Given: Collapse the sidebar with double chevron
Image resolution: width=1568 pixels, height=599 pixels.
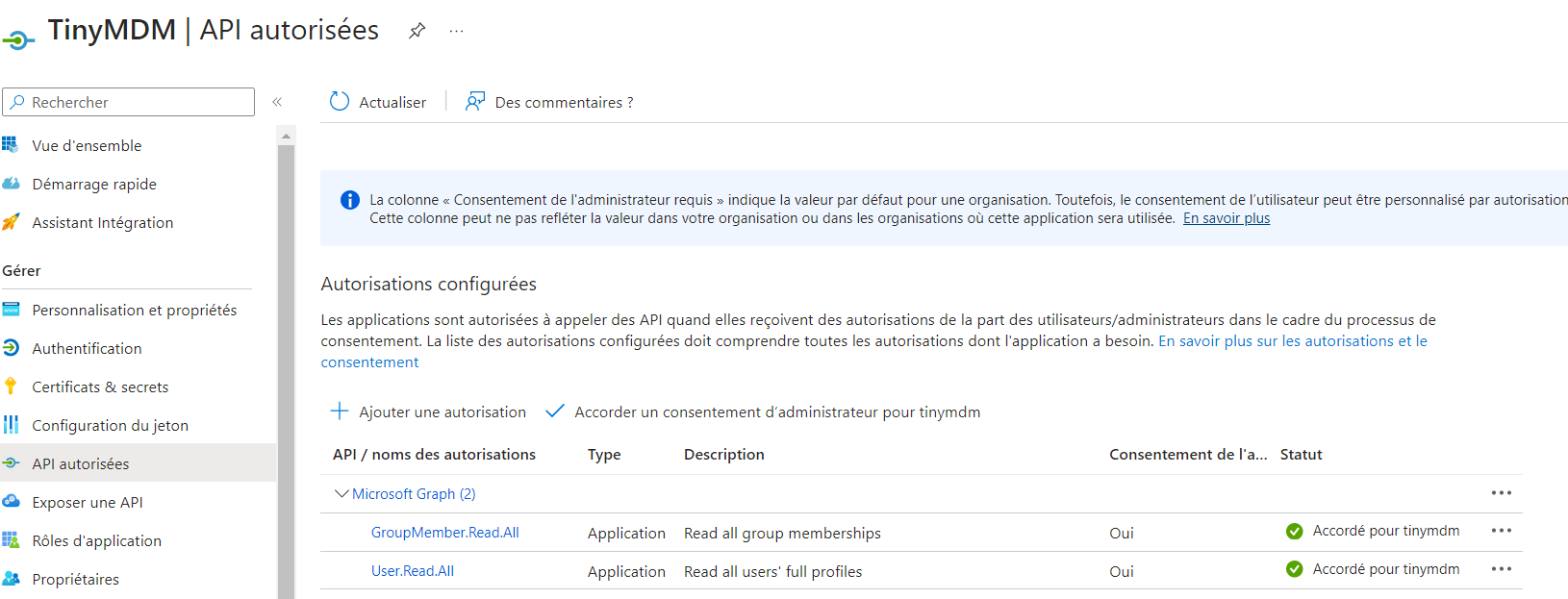Looking at the screenshot, I should (277, 102).
